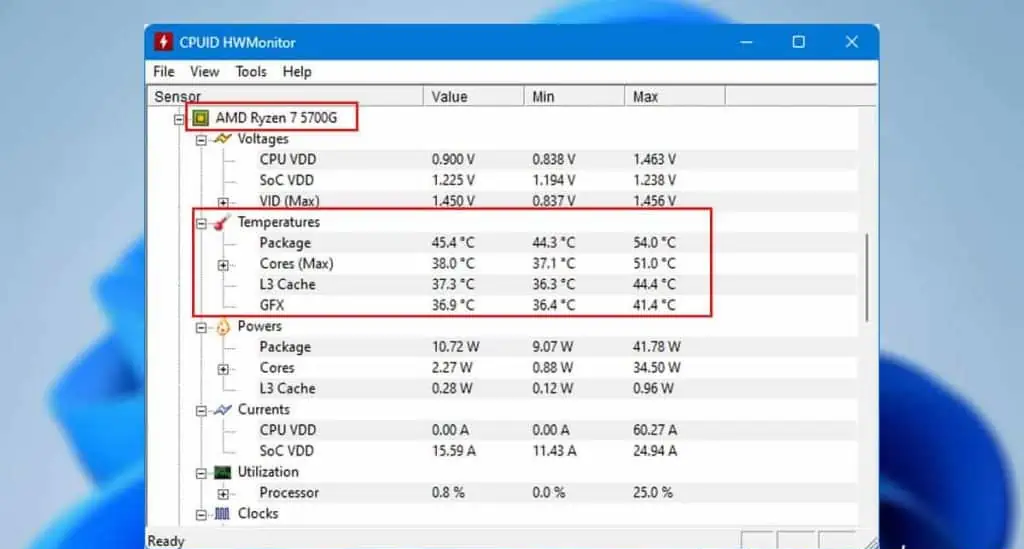
Task: Collapse the Temperatures section
Action: pos(201,223)
